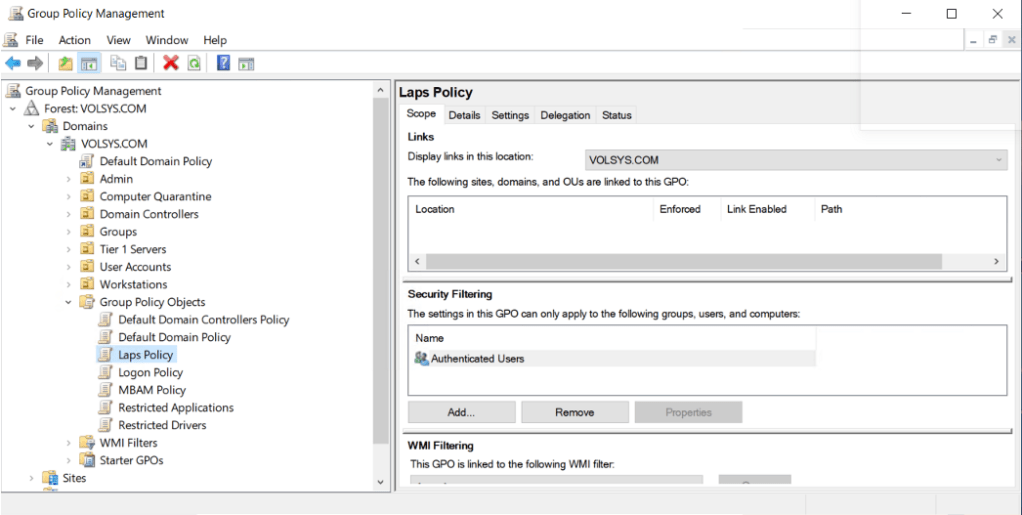
Task: Expand the Domain Controllers OU
Action: (x=69, y=214)
